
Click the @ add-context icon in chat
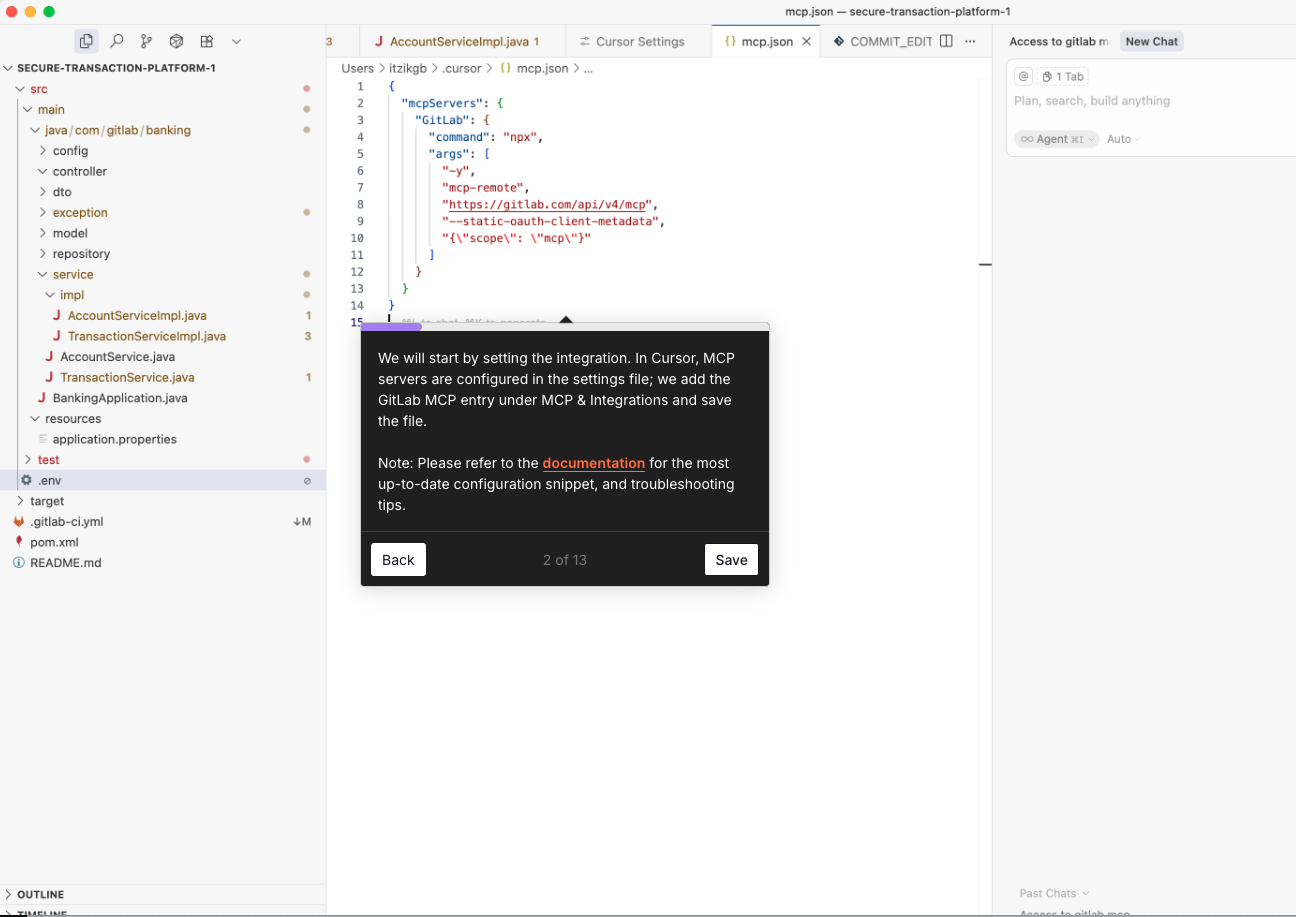click(x=1024, y=77)
